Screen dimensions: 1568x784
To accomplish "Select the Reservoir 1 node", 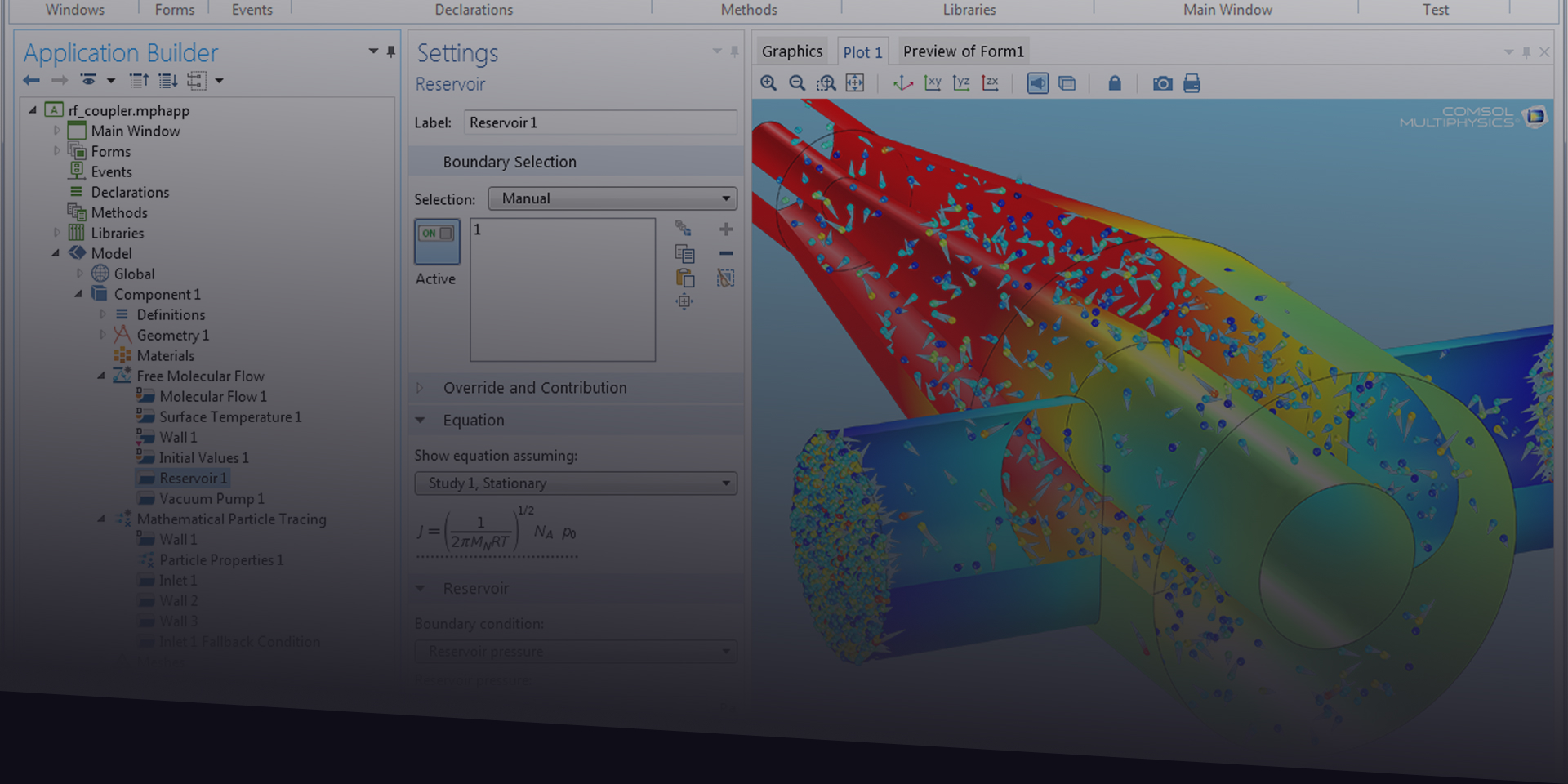I will click(194, 478).
